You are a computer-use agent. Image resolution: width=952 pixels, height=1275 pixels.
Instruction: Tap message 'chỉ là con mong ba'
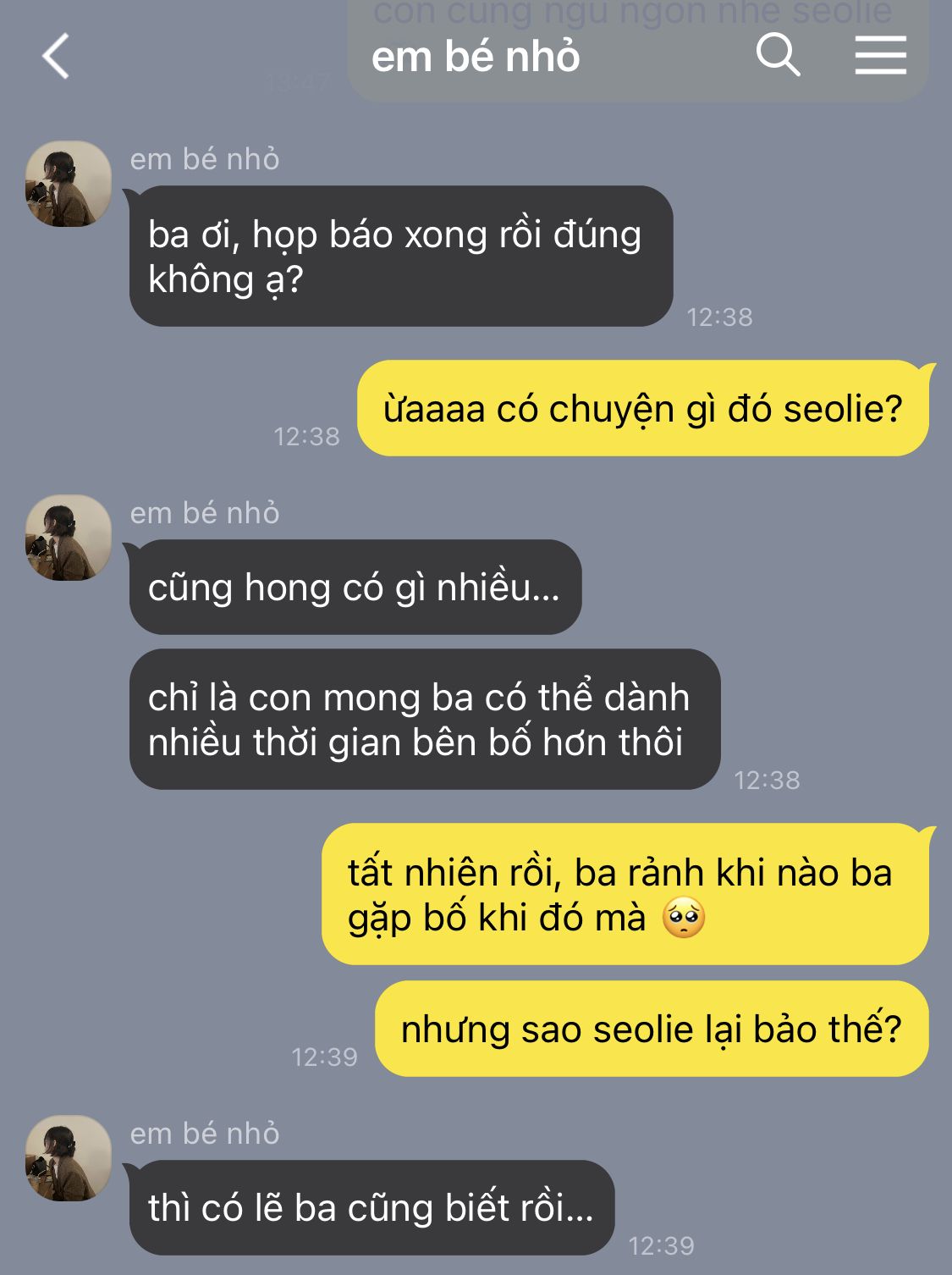click(x=425, y=720)
